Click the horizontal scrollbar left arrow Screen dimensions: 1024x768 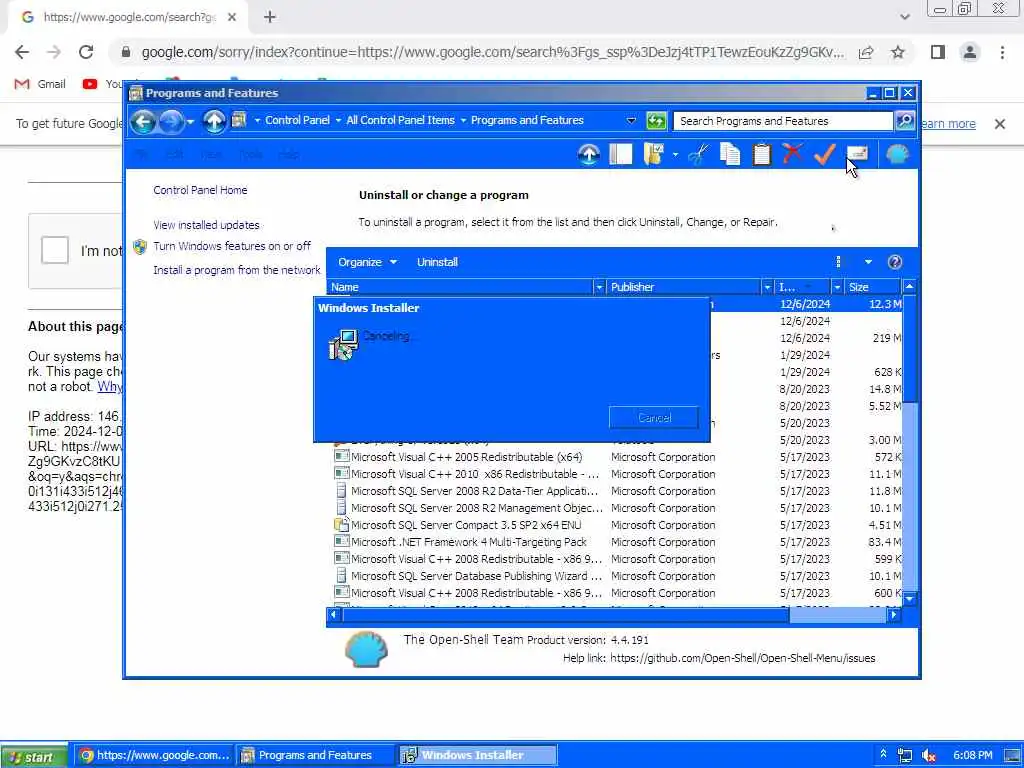coord(334,615)
